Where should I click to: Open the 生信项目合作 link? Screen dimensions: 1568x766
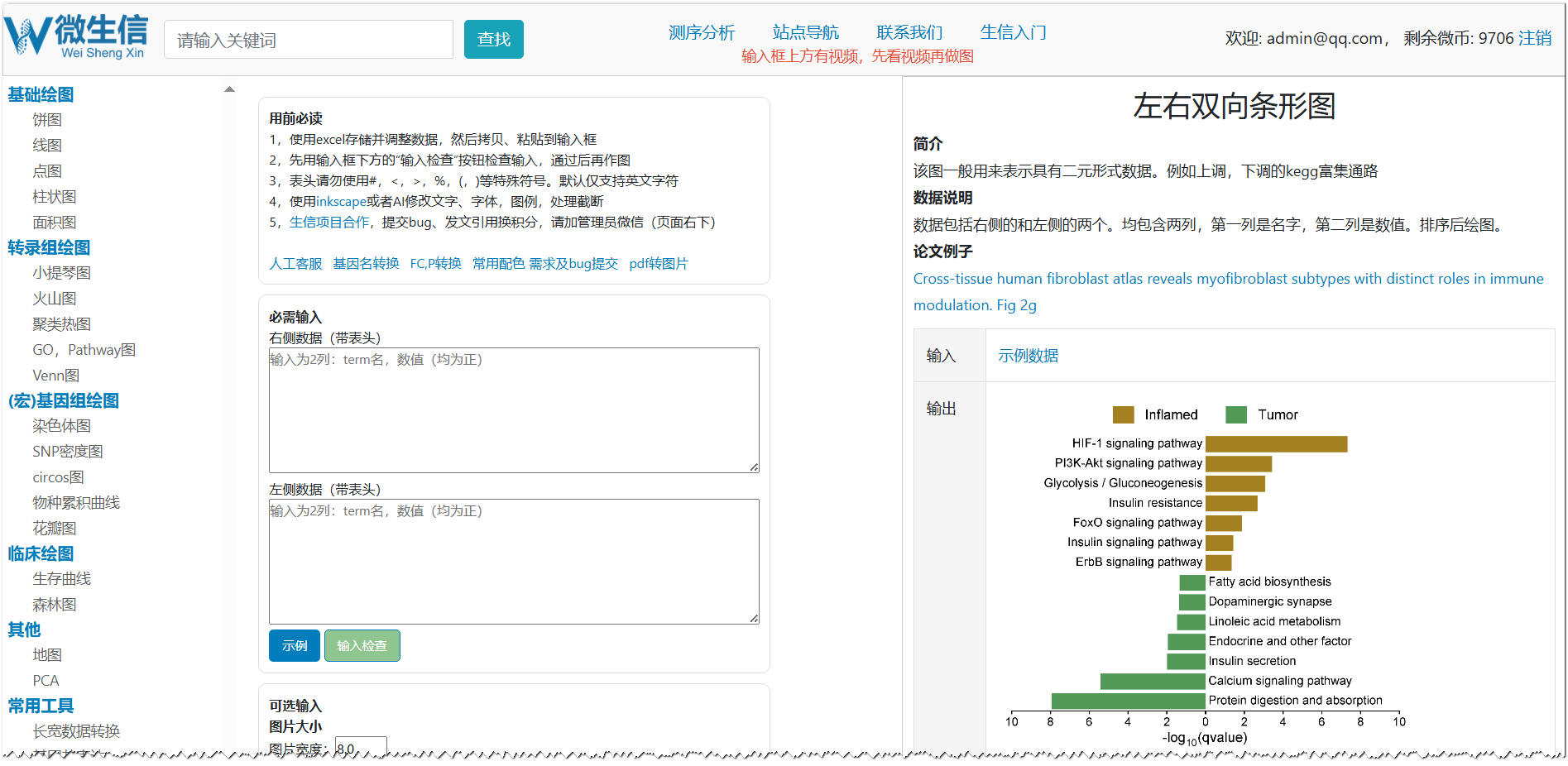(x=329, y=223)
